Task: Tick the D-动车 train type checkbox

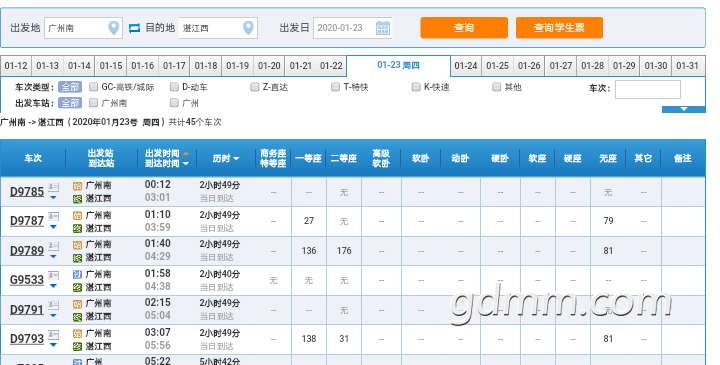Action: pyautogui.click(x=174, y=87)
